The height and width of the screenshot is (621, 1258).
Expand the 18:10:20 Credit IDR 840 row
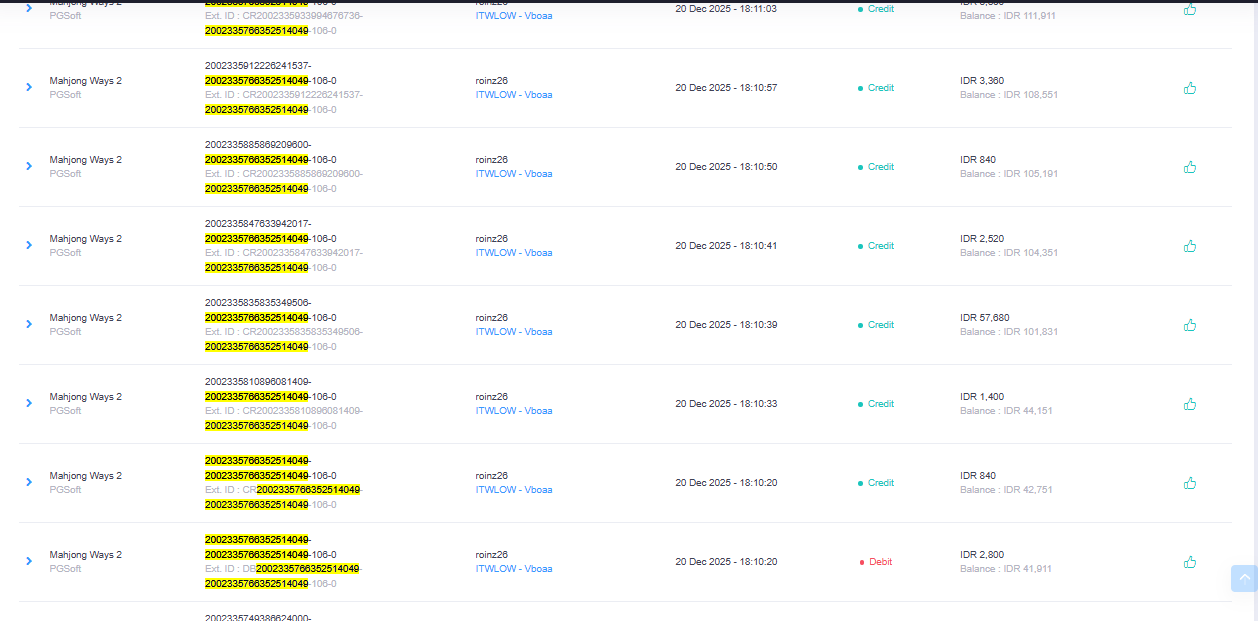point(29,483)
